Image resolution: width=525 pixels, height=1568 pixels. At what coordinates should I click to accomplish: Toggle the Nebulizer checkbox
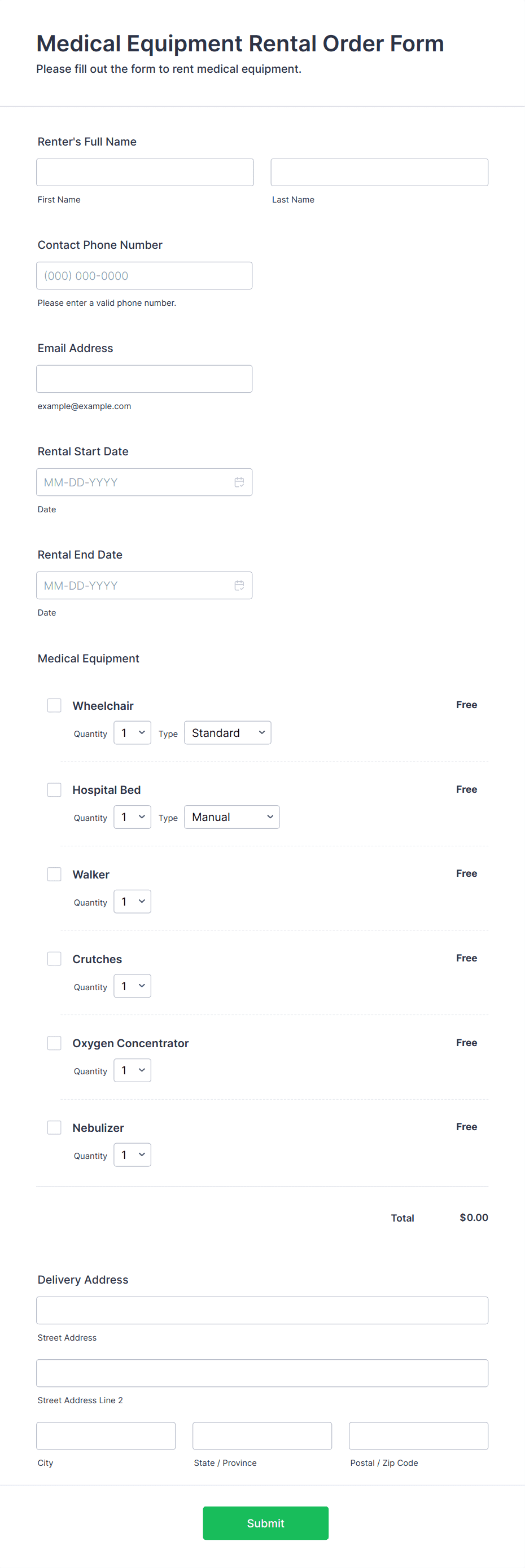[x=54, y=1128]
